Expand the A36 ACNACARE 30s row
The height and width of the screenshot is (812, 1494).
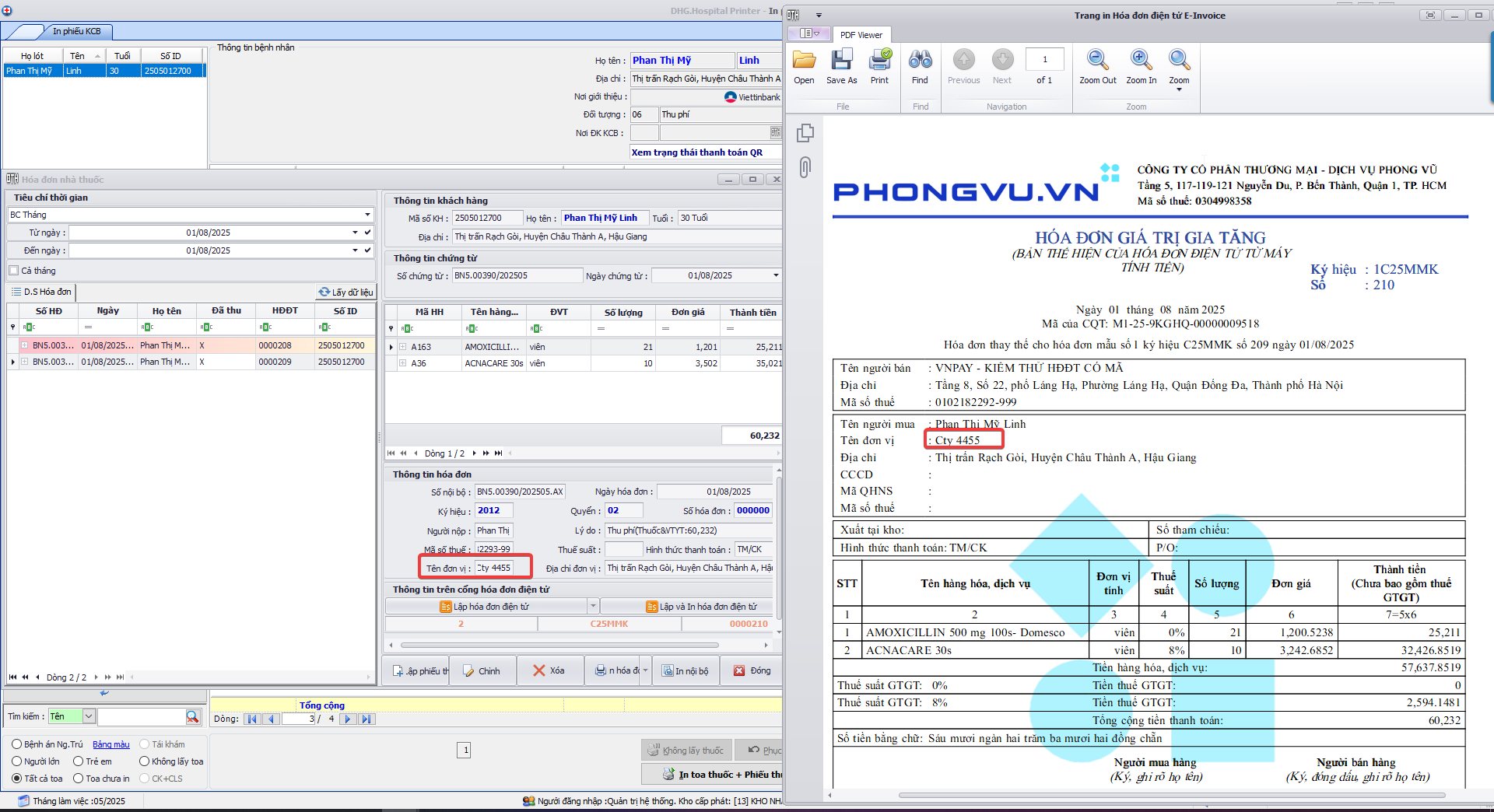coord(403,363)
